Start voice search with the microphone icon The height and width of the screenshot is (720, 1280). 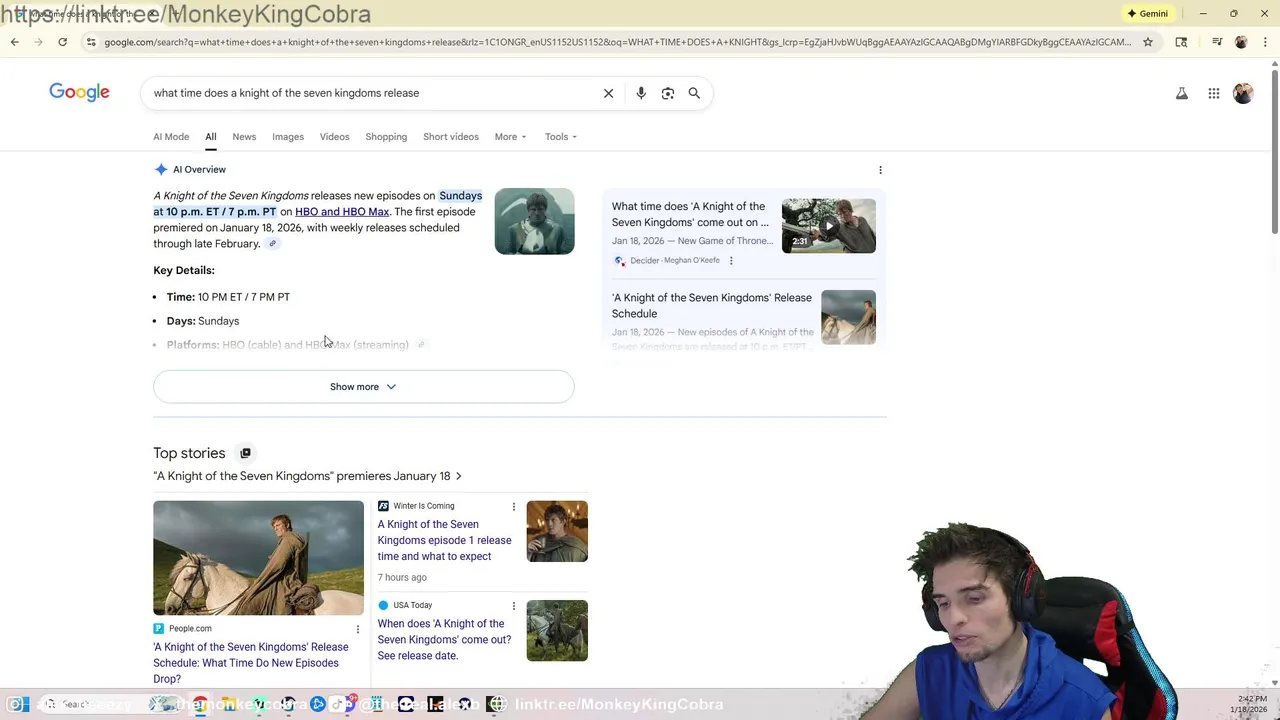pos(641,93)
